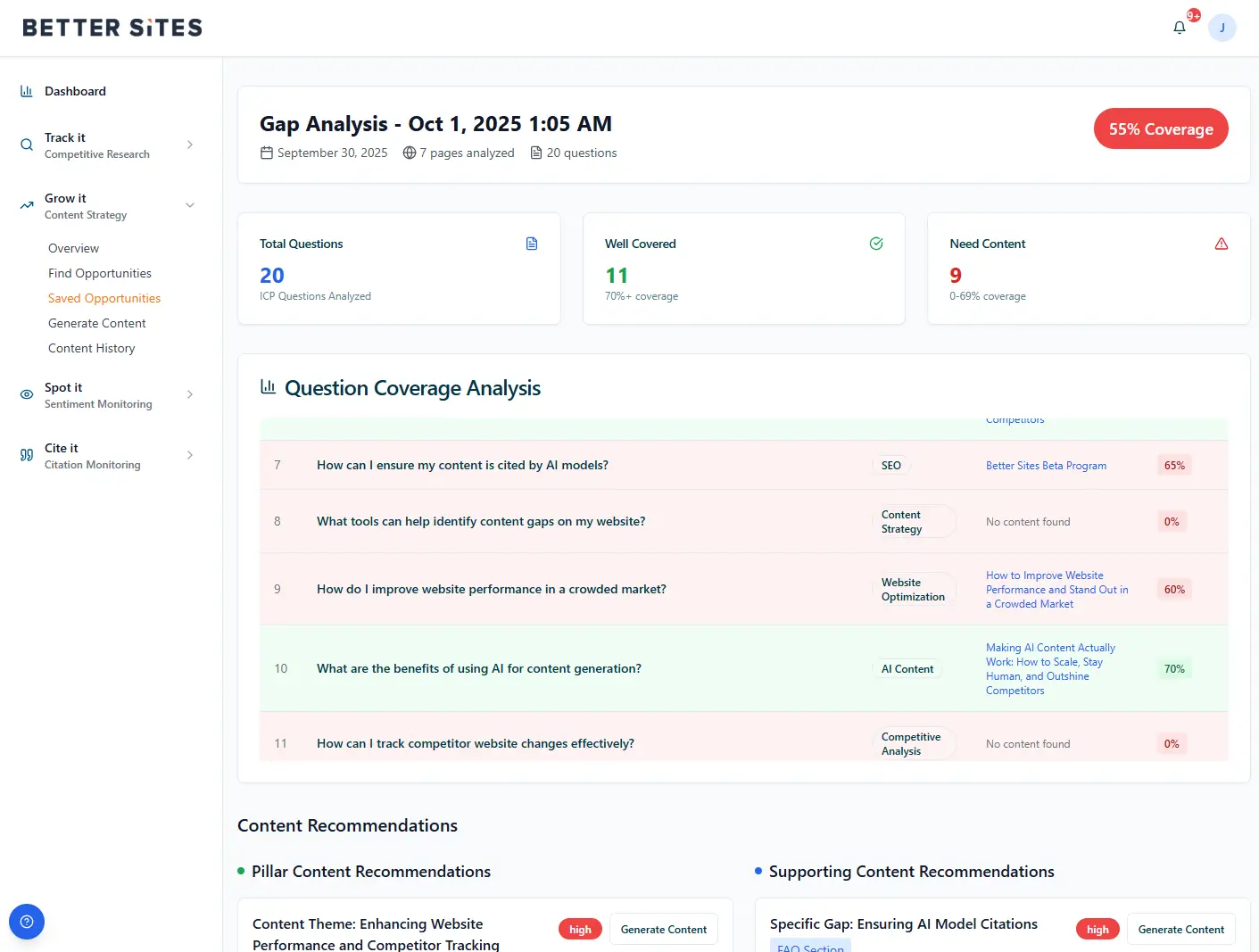This screenshot has width=1259, height=952.
Task: Expand the Cite it section chevron
Action: [x=190, y=455]
